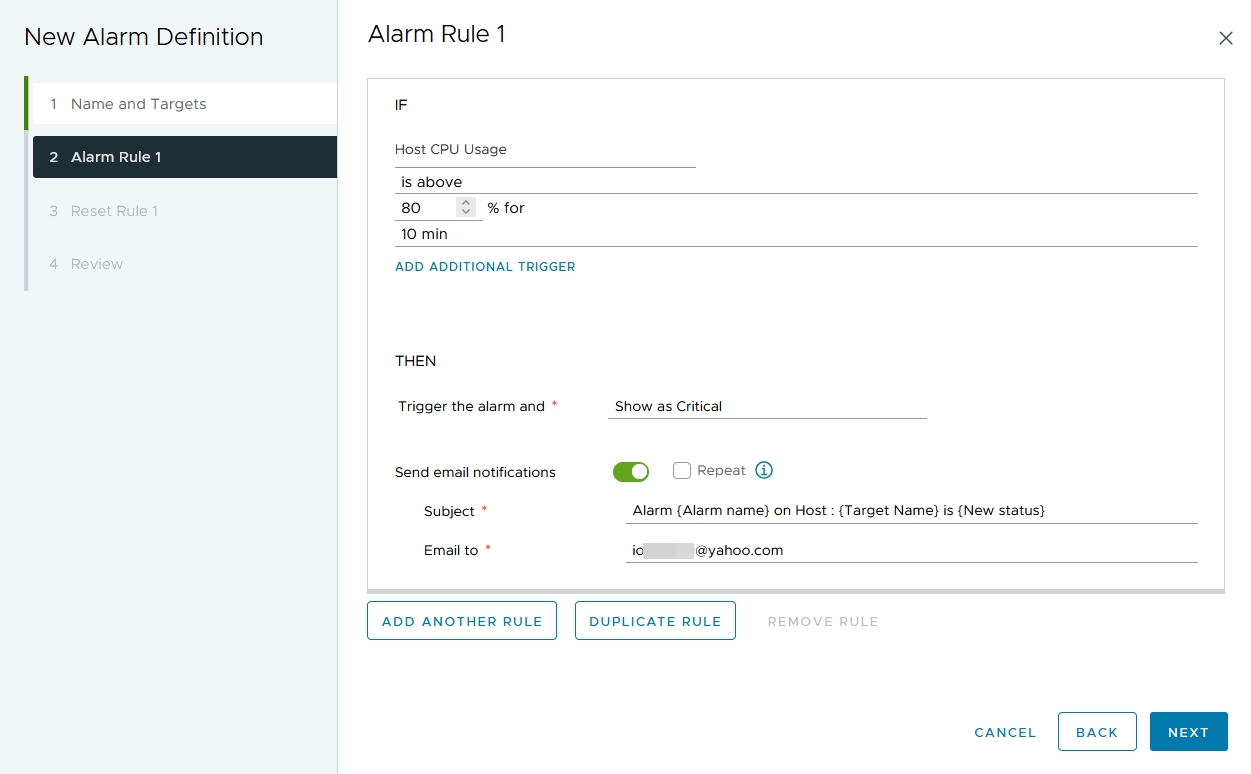
Task: Click the Repeat info icon
Action: tap(764, 470)
